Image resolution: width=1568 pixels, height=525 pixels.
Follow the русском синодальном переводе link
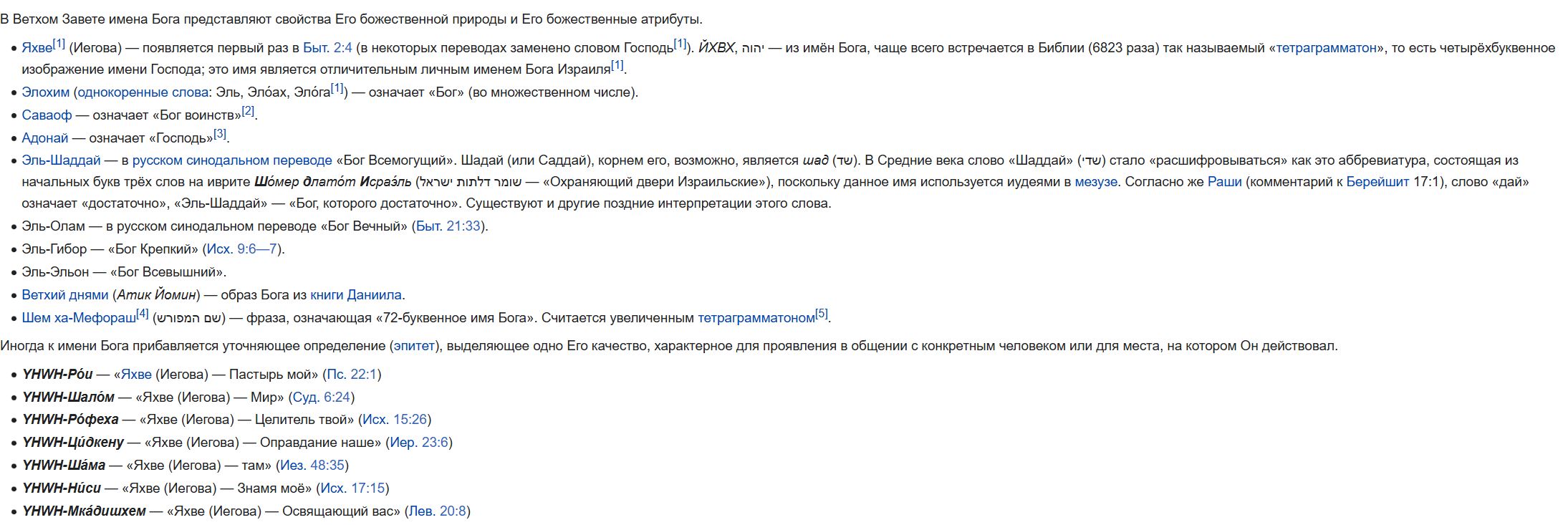click(x=232, y=160)
